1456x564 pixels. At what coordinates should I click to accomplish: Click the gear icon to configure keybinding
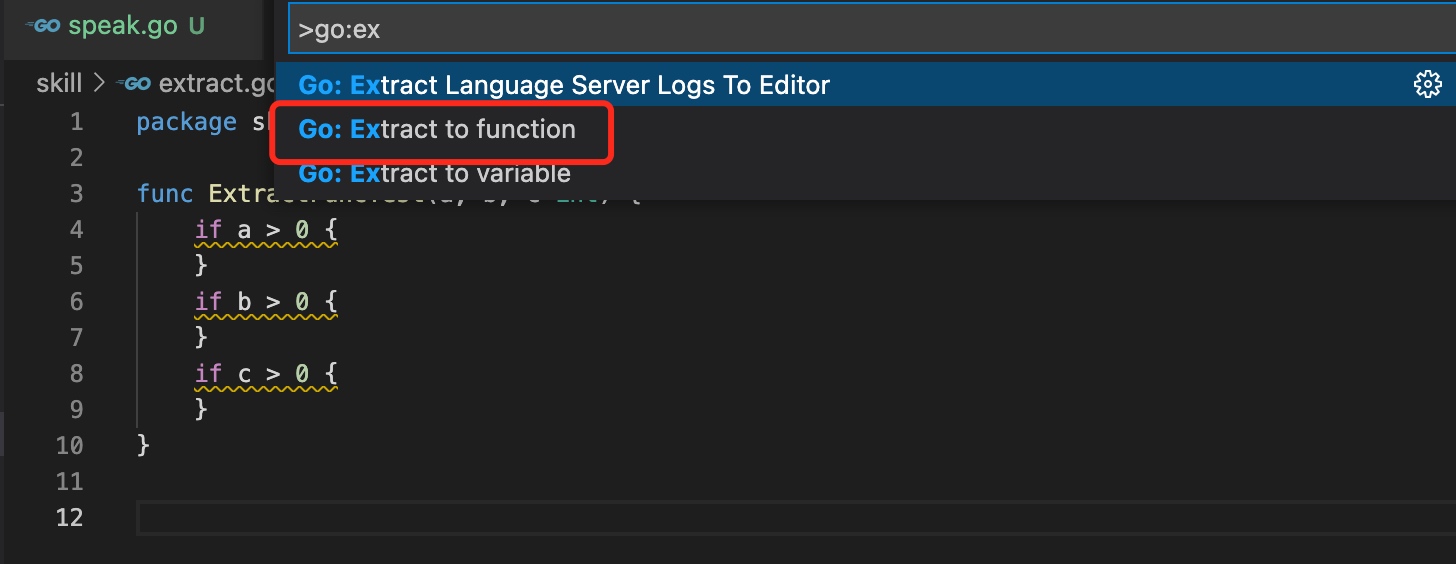point(1427,85)
